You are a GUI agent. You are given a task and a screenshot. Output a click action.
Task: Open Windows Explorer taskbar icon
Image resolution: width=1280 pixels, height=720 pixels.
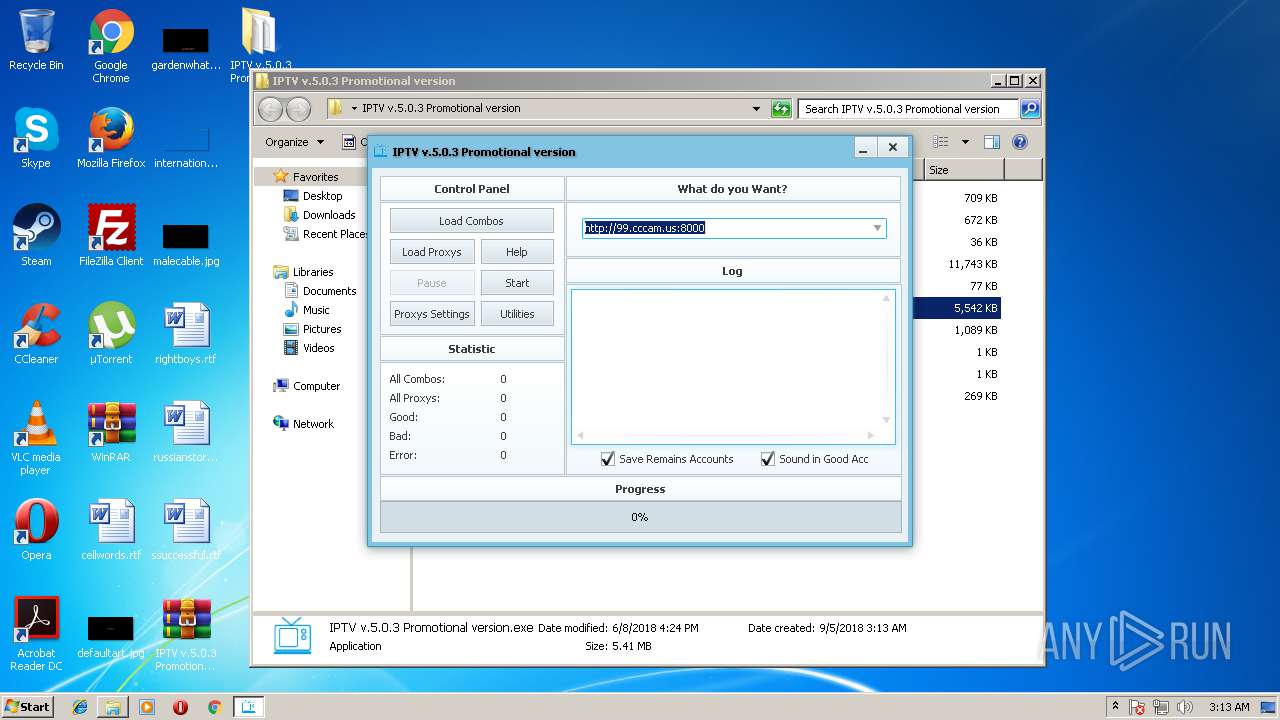pos(113,707)
